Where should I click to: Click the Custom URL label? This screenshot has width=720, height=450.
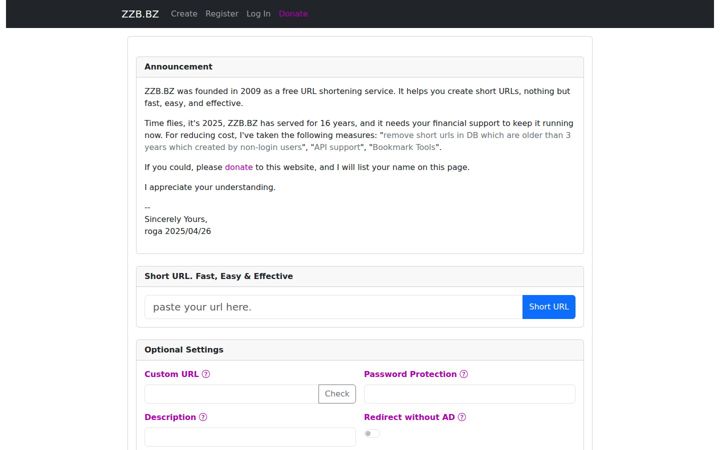pyautogui.click(x=171, y=374)
